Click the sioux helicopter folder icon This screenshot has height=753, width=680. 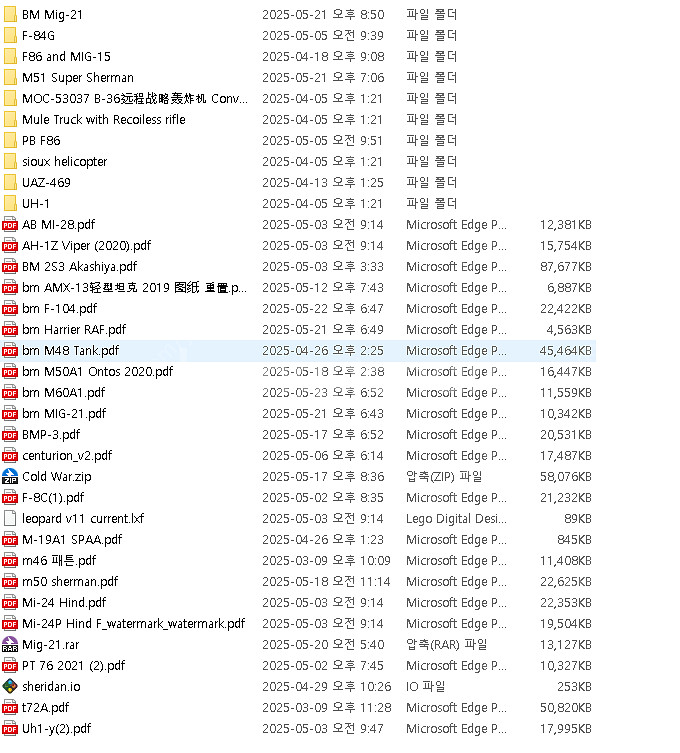tap(10, 161)
